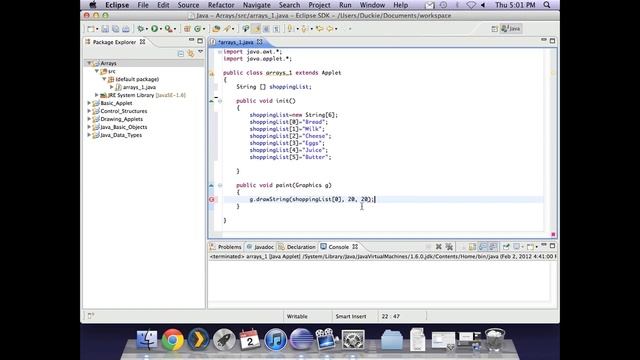Collapse the src folder node
The height and width of the screenshot is (360, 640).
pyautogui.click(x=97, y=71)
